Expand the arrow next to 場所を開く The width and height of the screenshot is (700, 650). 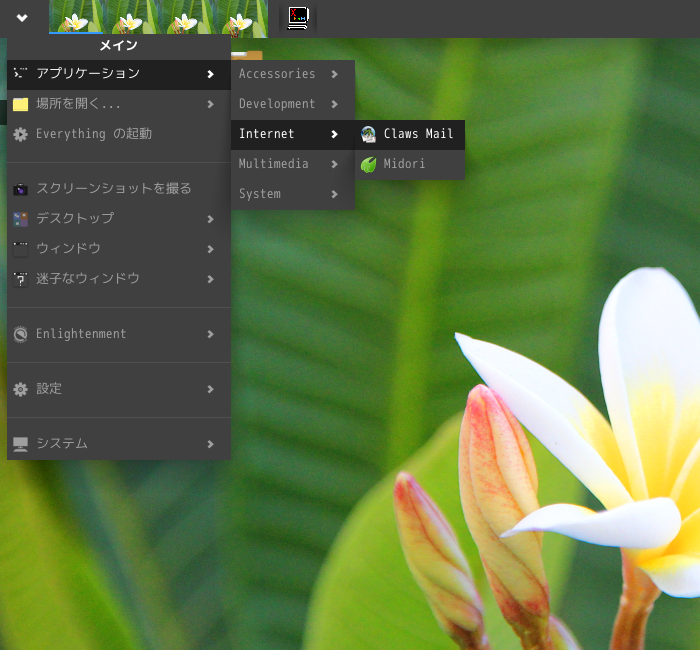pyautogui.click(x=210, y=104)
